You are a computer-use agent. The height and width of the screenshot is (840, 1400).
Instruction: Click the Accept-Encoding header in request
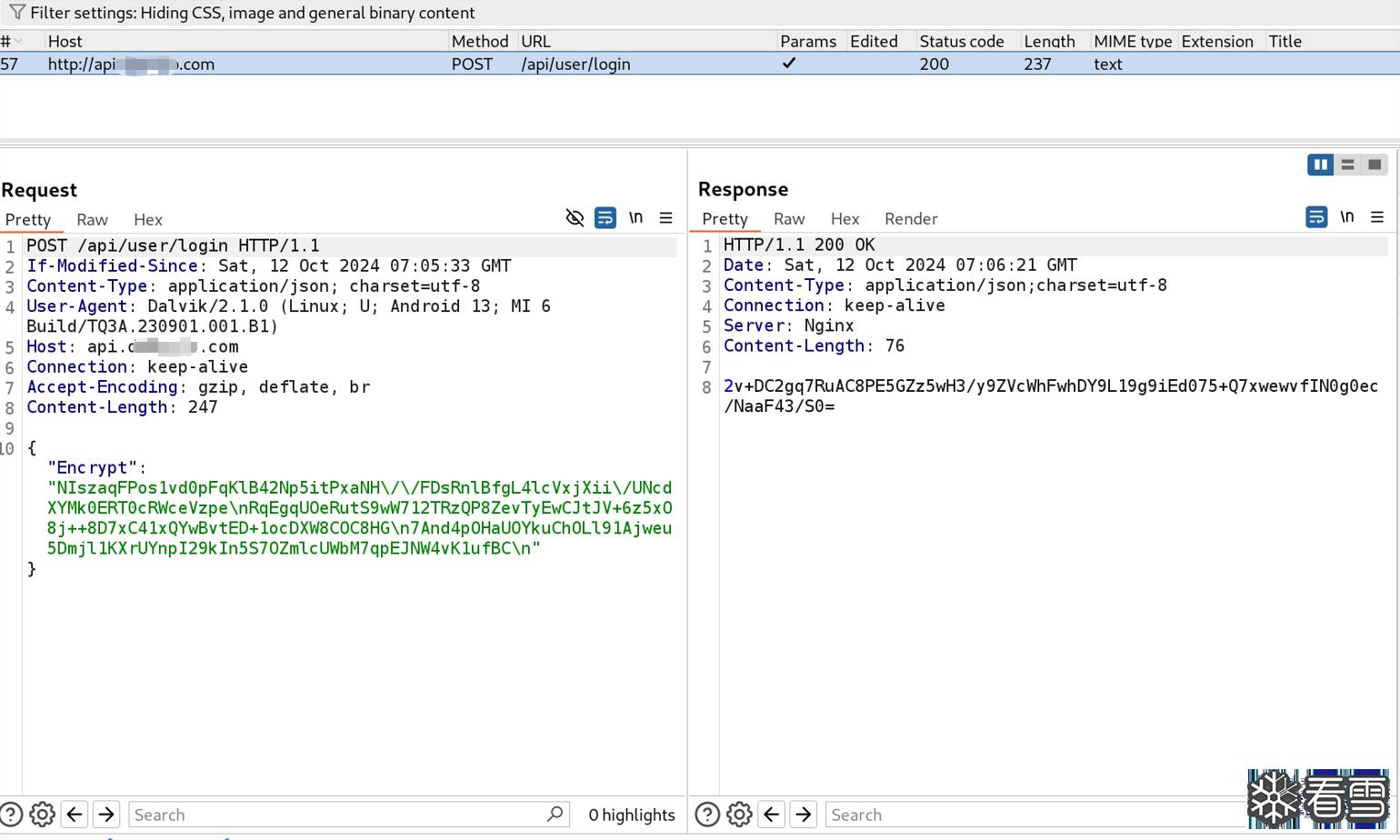click(198, 387)
